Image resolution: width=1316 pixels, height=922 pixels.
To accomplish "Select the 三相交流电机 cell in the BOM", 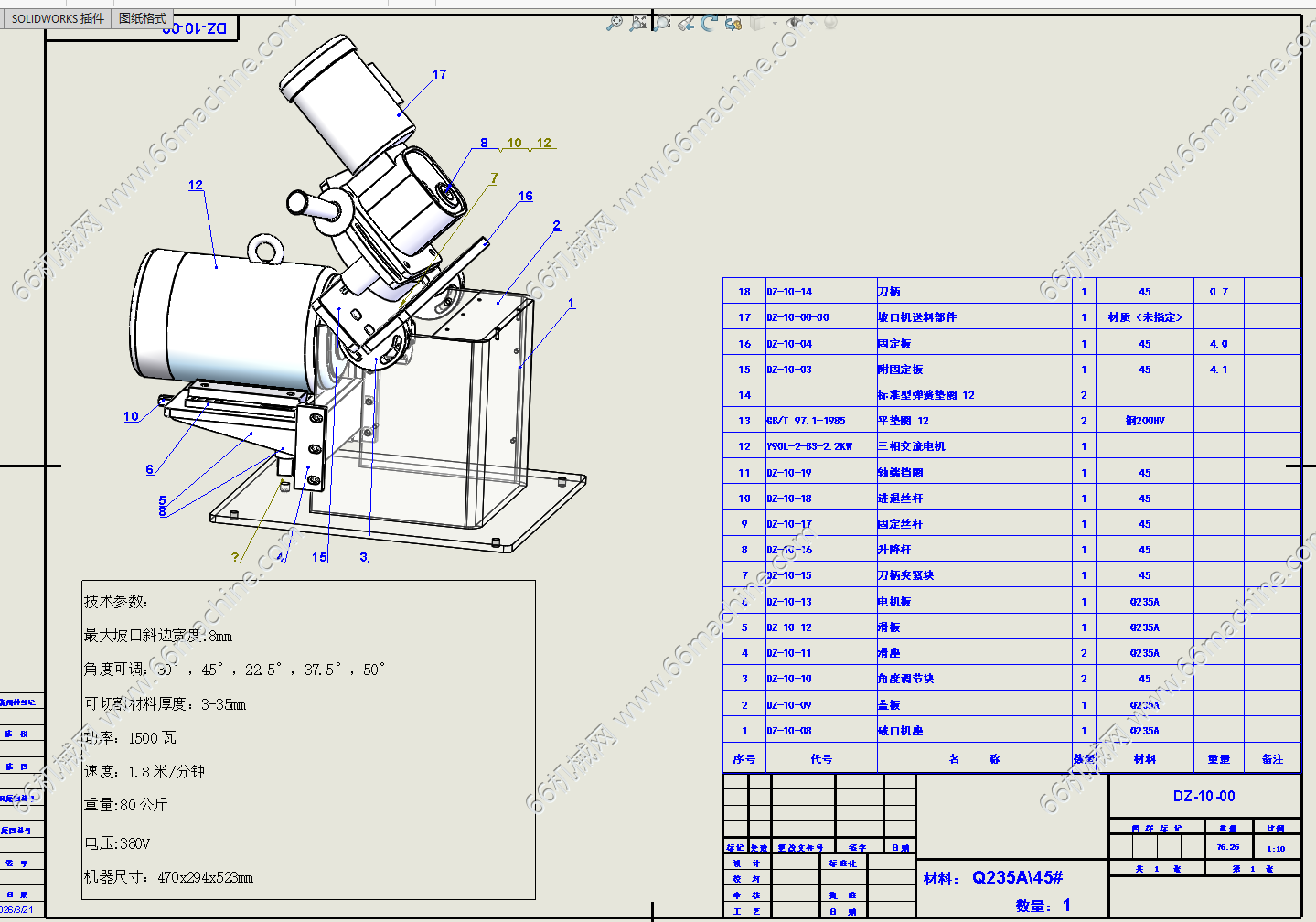I will [x=911, y=446].
